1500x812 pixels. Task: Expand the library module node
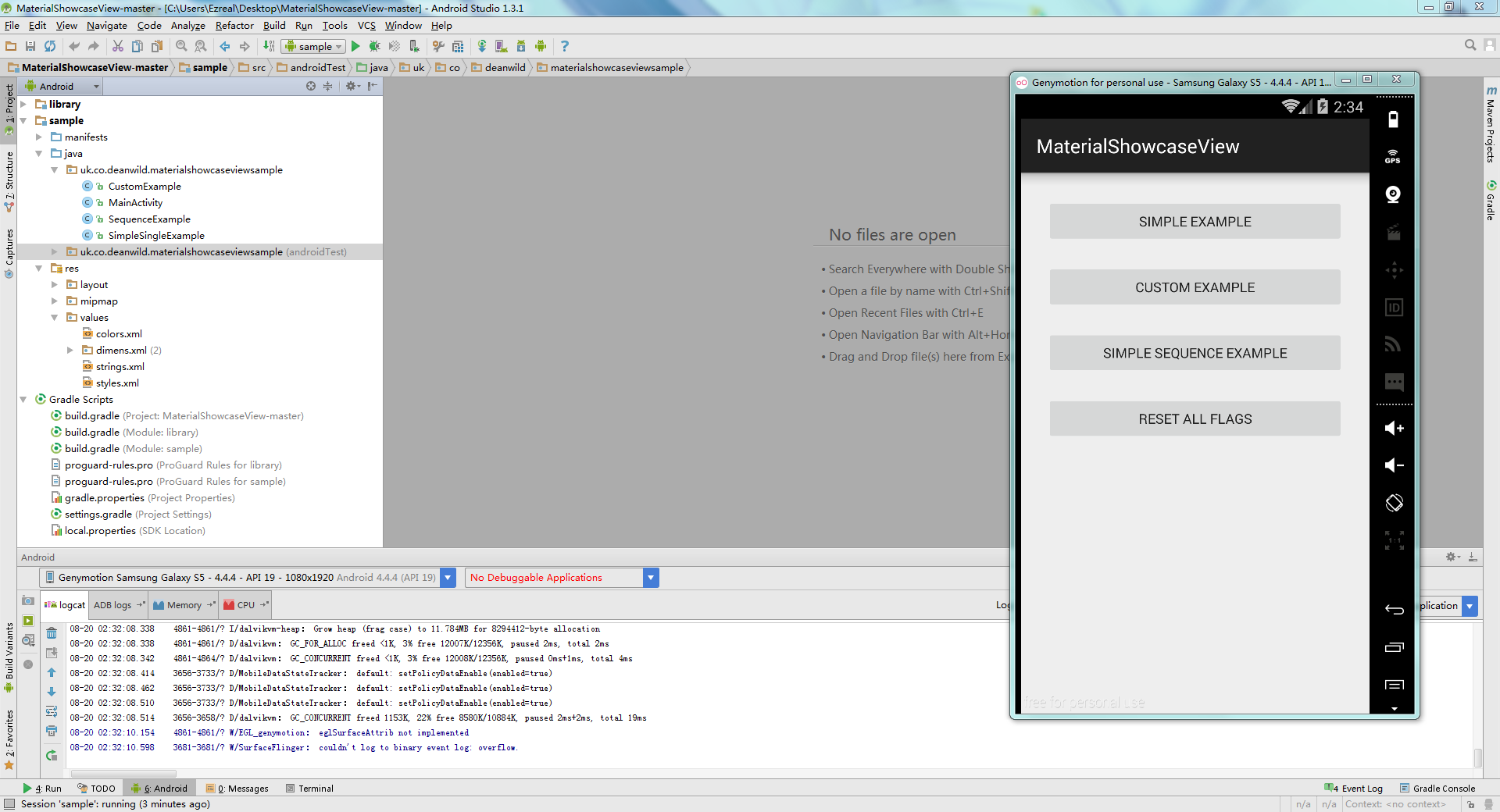tap(23, 104)
